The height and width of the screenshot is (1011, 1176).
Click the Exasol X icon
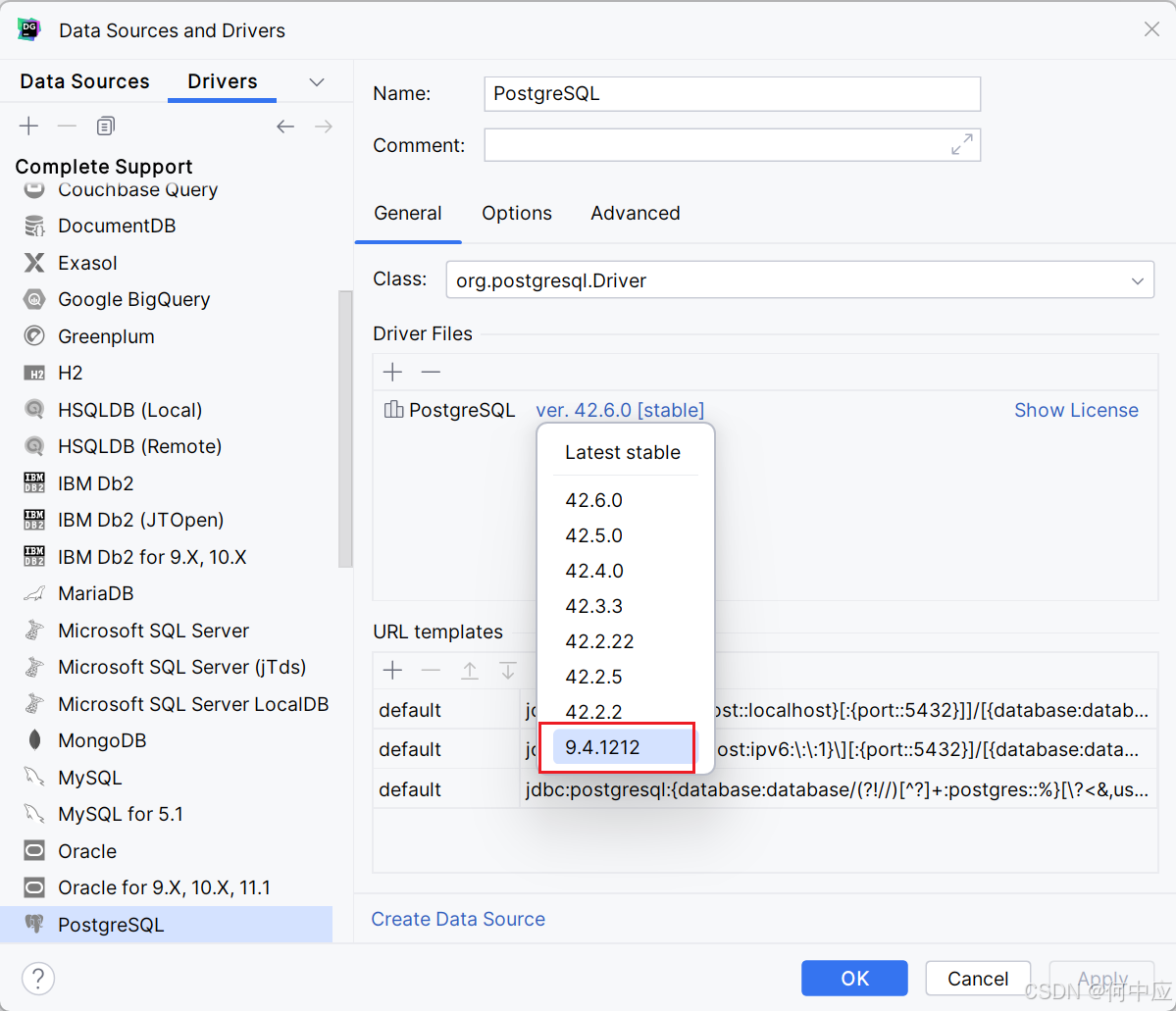click(34, 263)
